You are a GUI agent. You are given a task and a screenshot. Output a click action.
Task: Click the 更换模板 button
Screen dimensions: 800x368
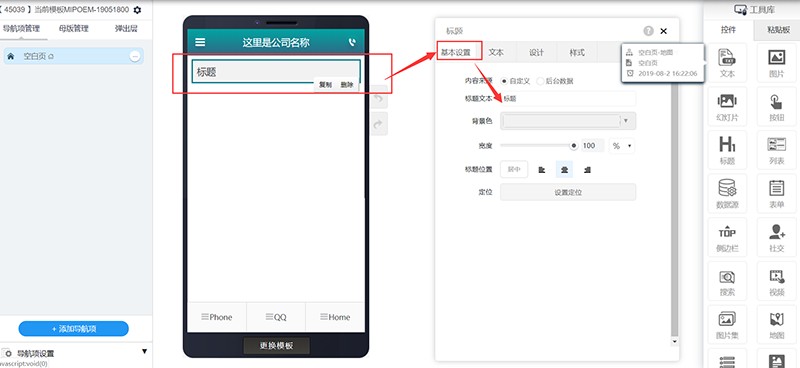[x=276, y=346]
